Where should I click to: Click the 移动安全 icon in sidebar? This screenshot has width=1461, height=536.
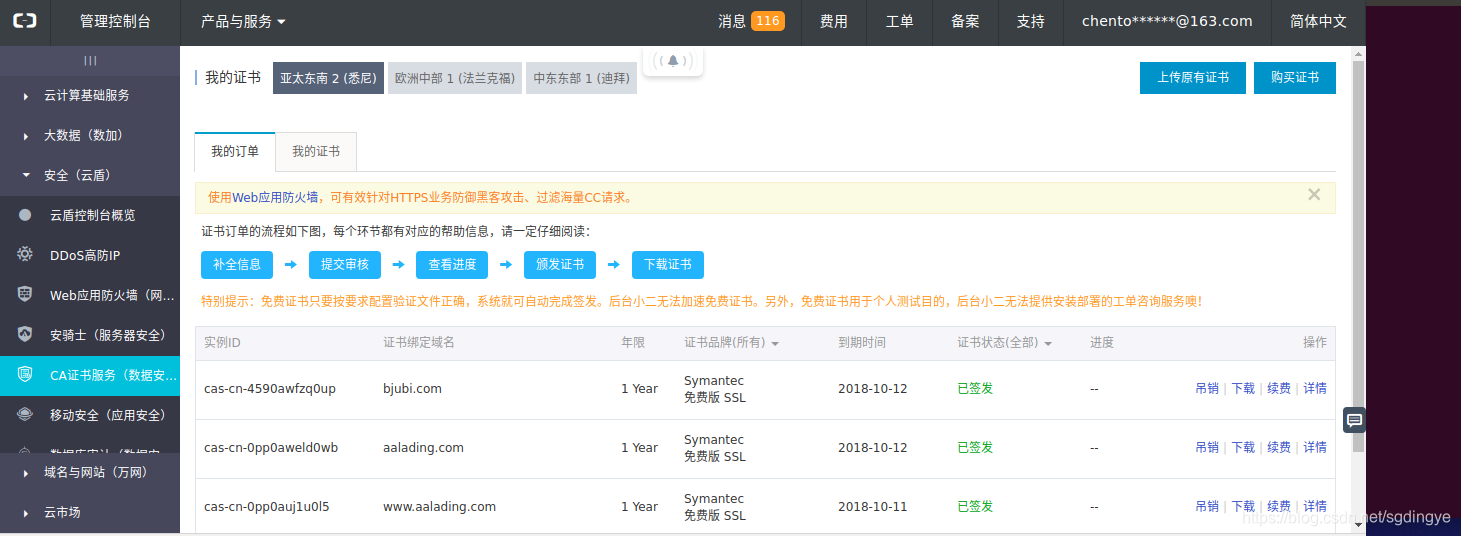point(25,415)
